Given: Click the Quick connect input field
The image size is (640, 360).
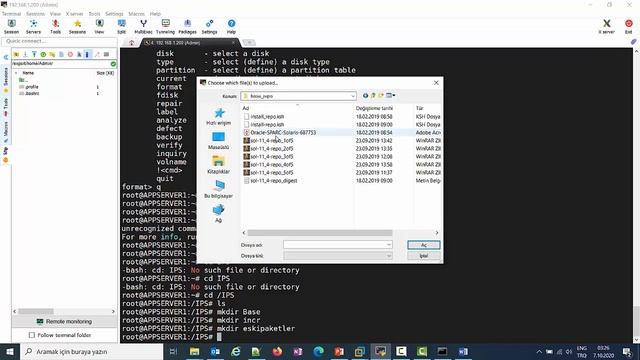Looking at the screenshot, I should point(59,41).
